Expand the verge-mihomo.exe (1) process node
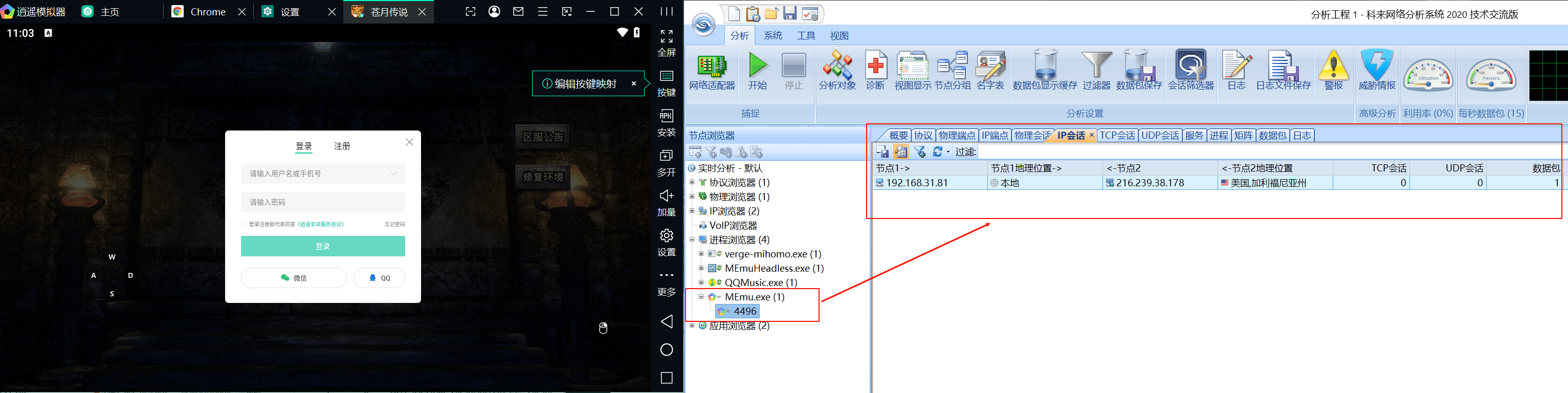This screenshot has height=393, width=1568. [x=701, y=254]
